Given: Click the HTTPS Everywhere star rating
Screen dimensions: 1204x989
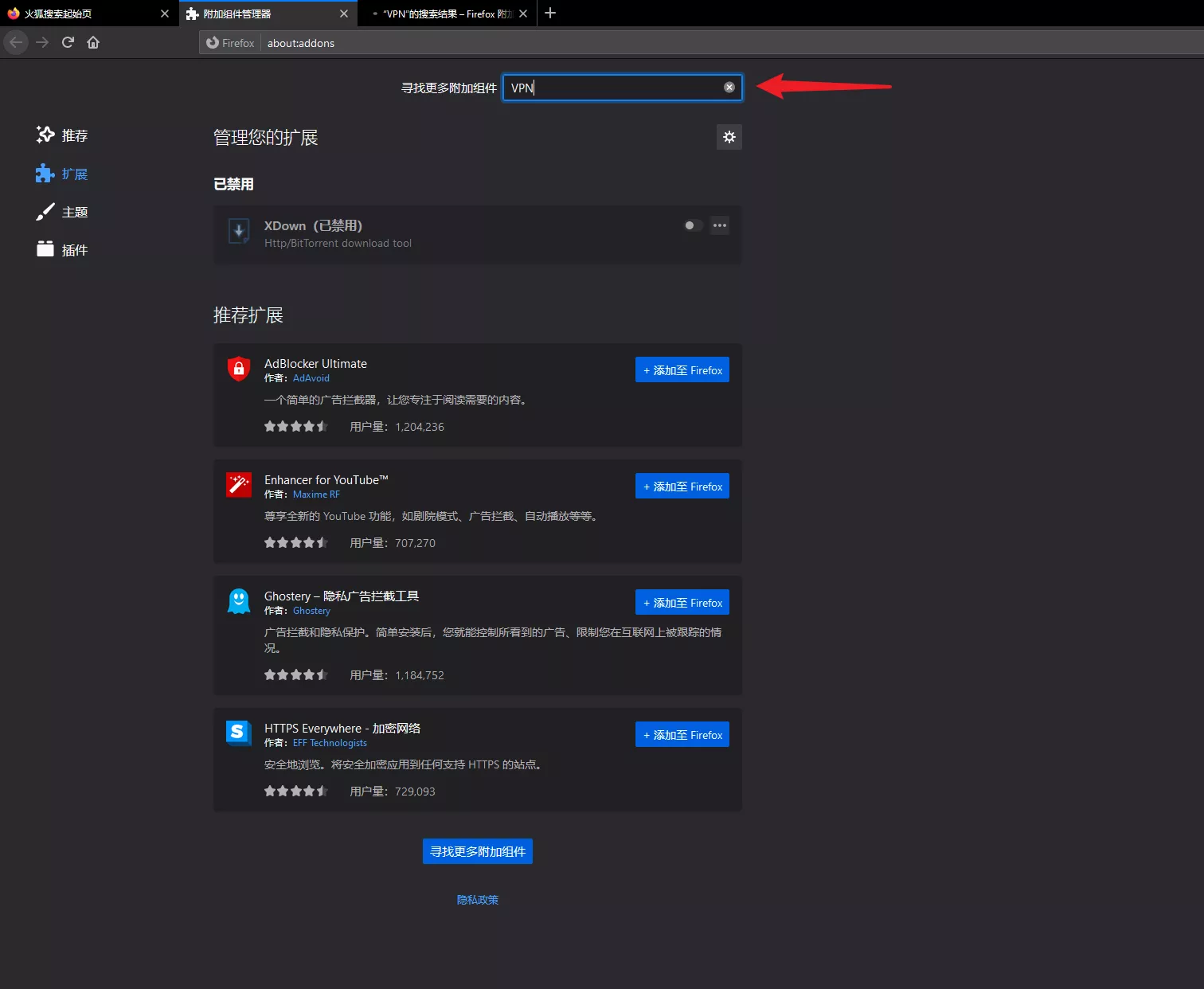Looking at the screenshot, I should pos(296,791).
